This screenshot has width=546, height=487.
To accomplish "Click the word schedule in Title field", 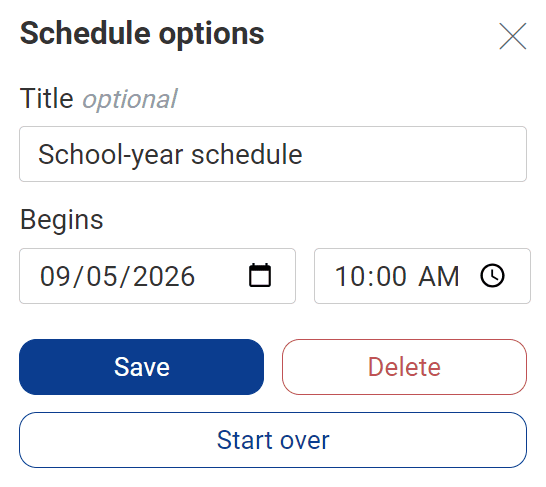I will pyautogui.click(x=247, y=155).
